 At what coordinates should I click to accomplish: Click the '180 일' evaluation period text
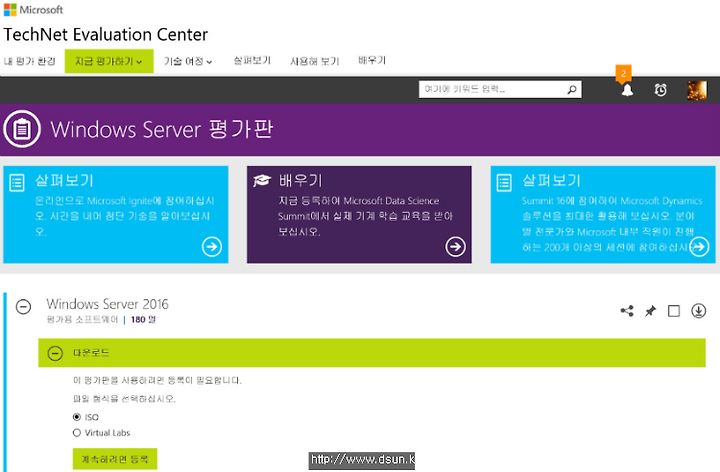click(143, 320)
